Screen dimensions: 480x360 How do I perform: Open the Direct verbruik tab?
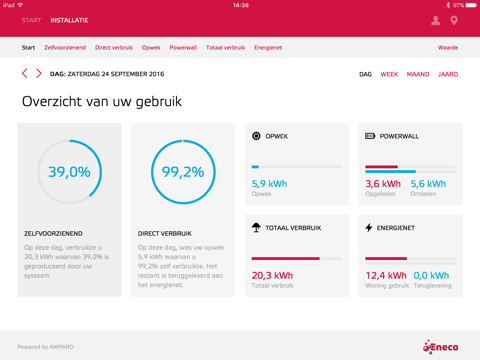pyautogui.click(x=114, y=48)
